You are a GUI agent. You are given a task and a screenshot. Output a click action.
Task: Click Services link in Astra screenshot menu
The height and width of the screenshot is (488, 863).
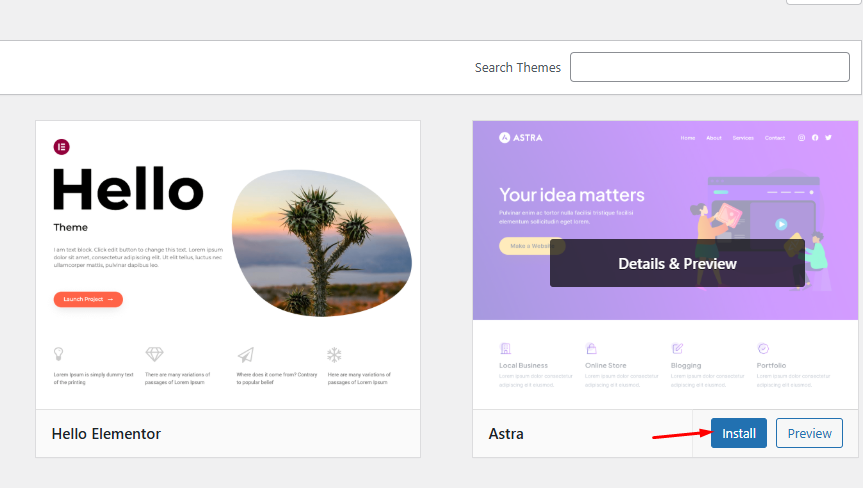coord(743,138)
